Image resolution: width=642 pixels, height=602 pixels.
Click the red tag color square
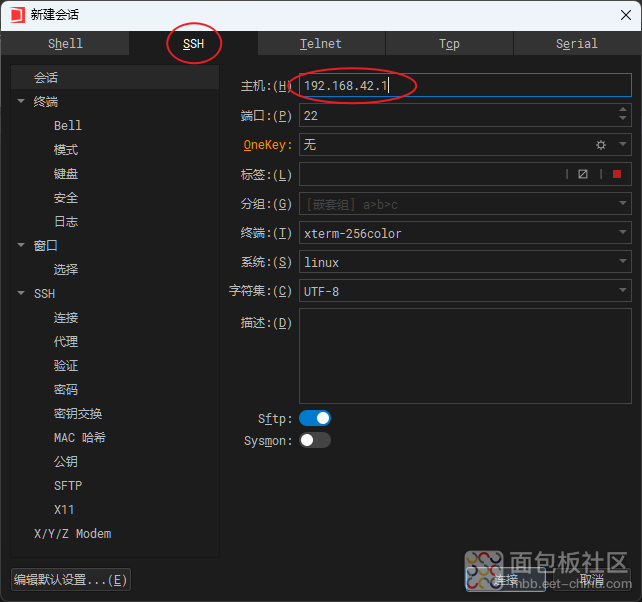pos(617,174)
